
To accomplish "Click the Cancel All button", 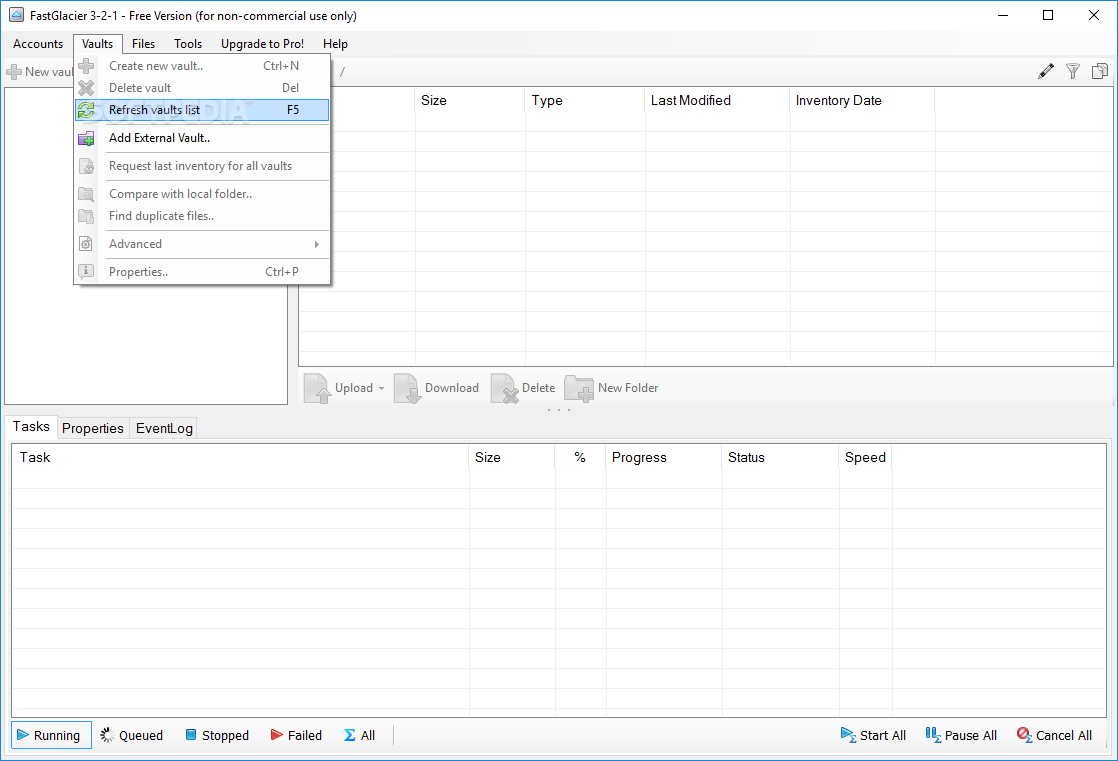I will click(1055, 735).
